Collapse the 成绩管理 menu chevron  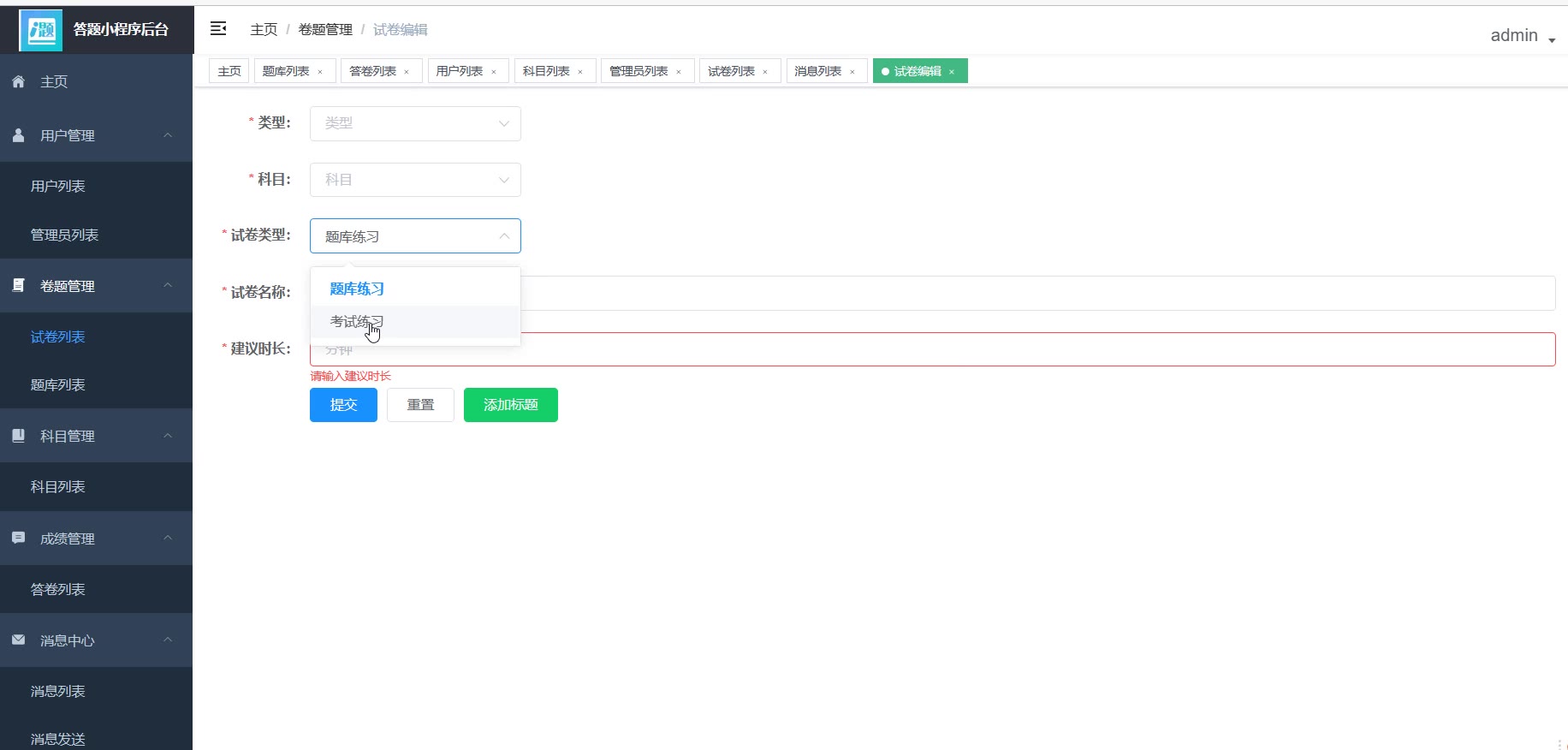[x=168, y=538]
